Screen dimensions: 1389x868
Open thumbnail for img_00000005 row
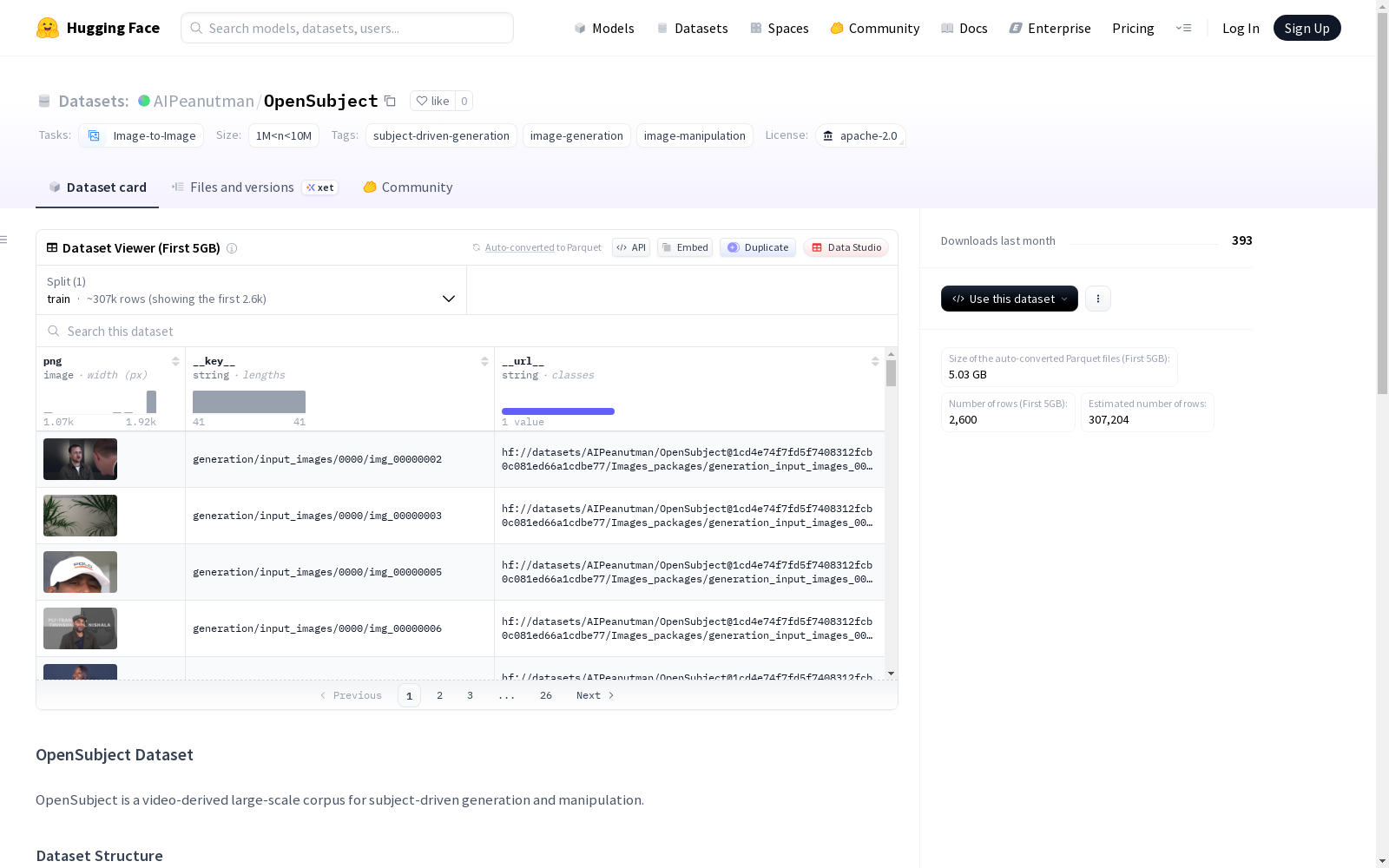point(80,572)
